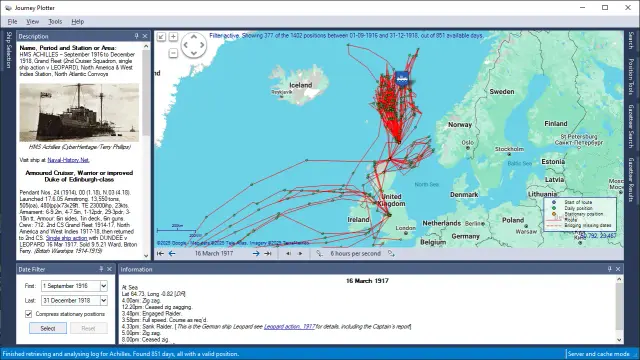The width and height of the screenshot is (640, 360).
Task: Click the Finished retrieving status bar message
Action: [x=121, y=354]
